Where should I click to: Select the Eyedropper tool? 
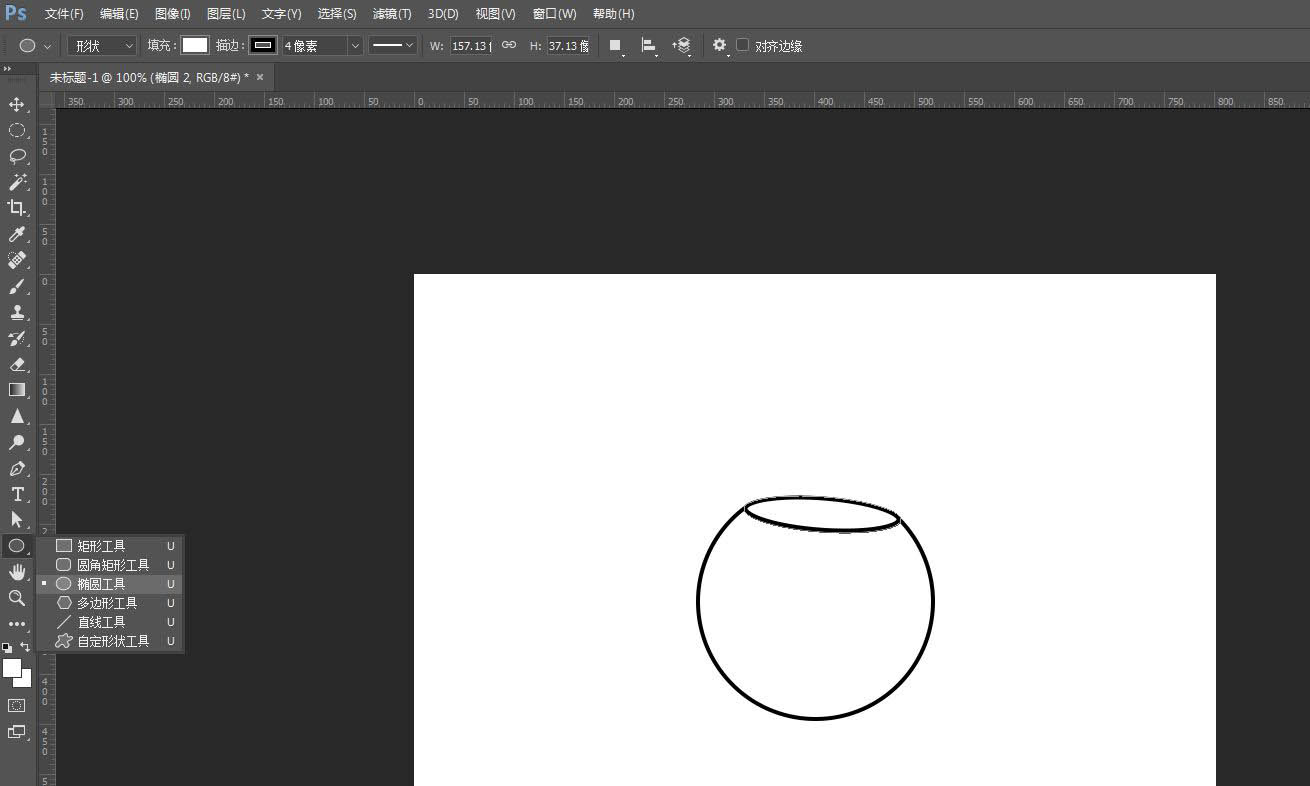pyautogui.click(x=17, y=234)
